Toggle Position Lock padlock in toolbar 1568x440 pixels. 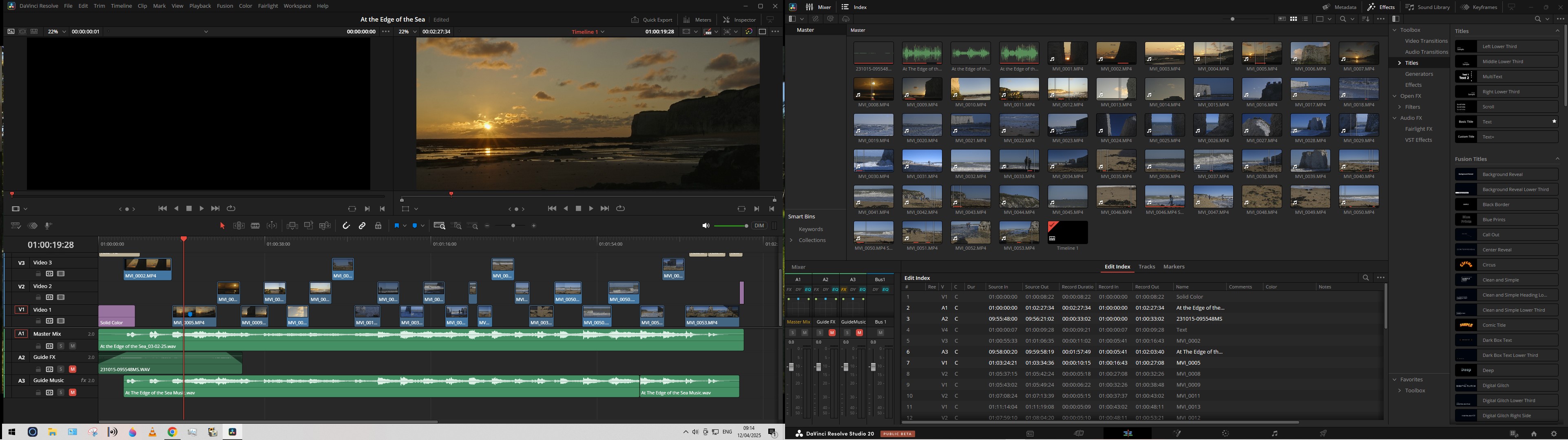[x=378, y=226]
